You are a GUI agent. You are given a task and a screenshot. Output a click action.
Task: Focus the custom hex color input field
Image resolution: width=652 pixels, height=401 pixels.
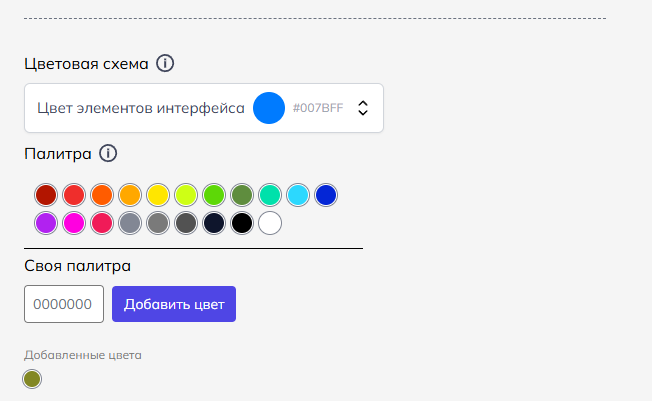tap(64, 304)
